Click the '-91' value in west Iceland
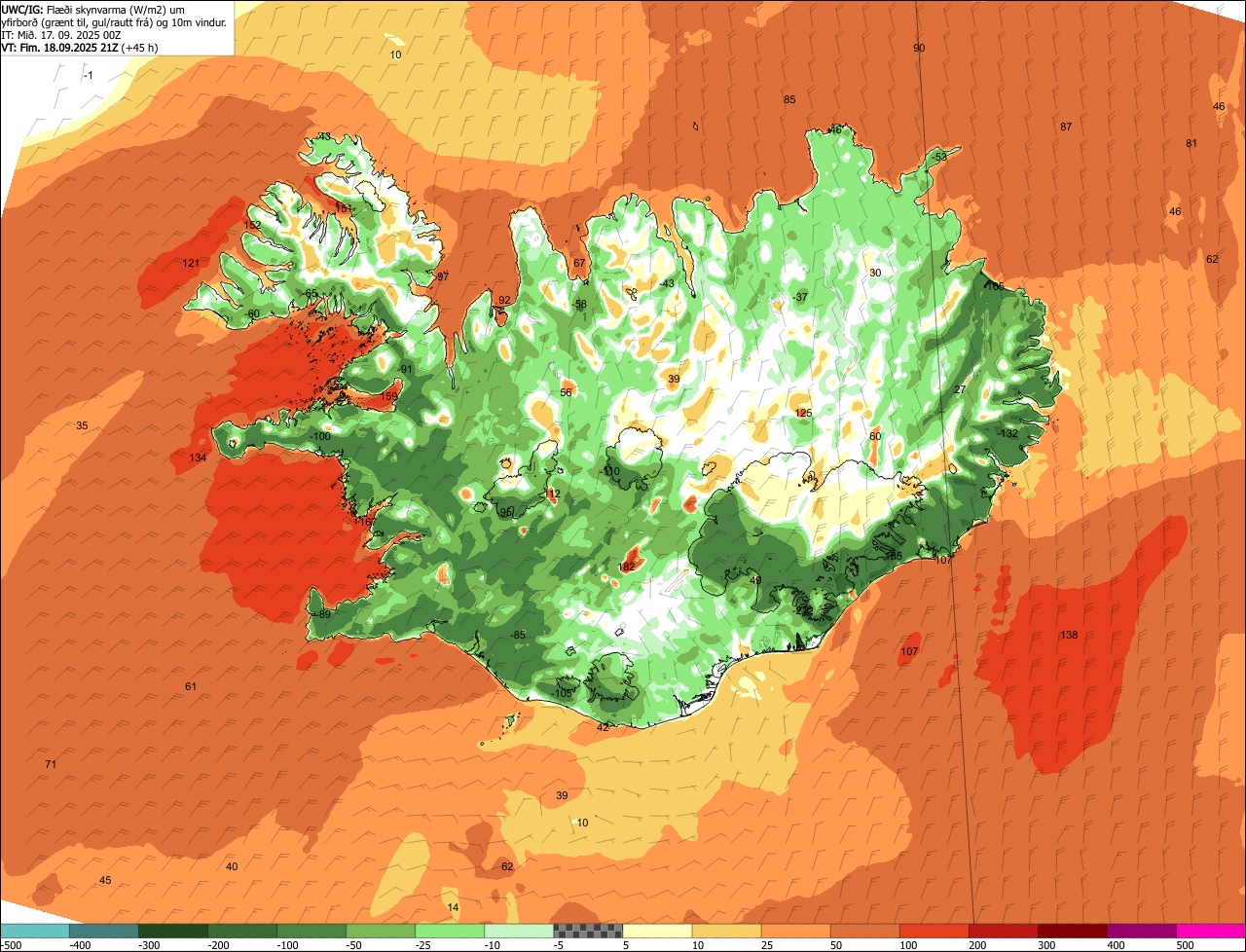 pos(405,368)
